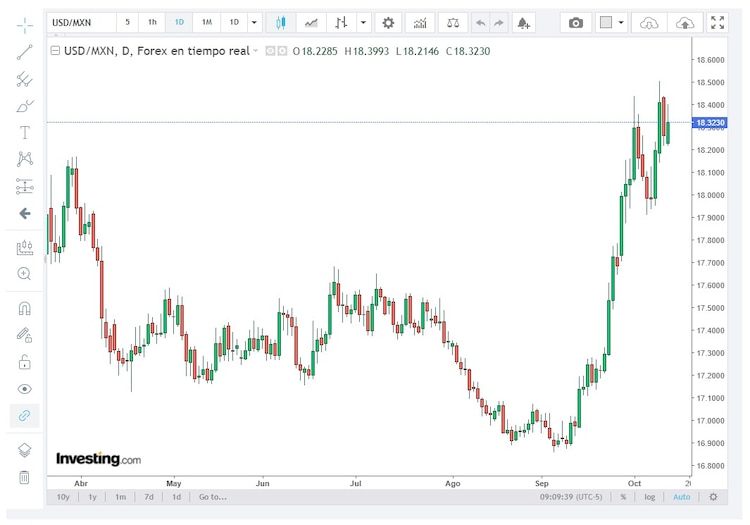Open the price range projection tool

point(24,186)
